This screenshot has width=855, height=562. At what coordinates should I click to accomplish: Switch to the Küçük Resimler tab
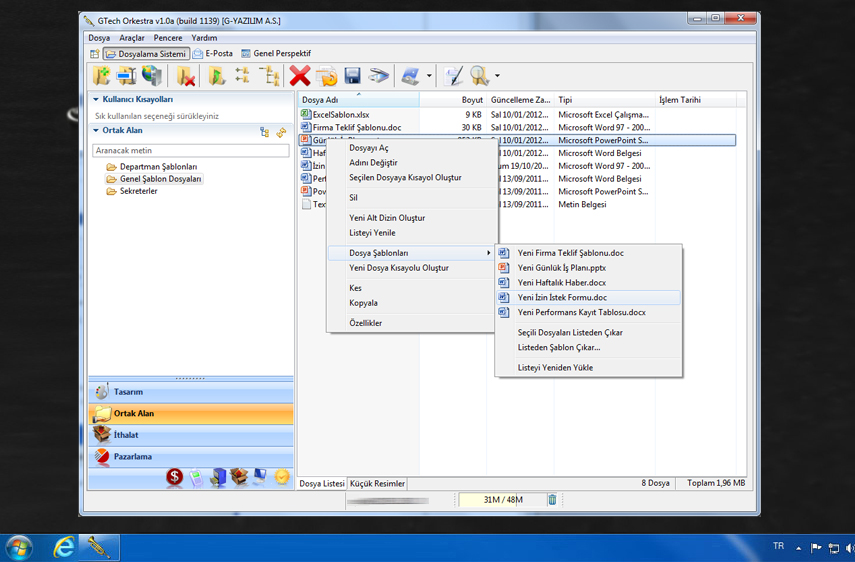(x=377, y=483)
